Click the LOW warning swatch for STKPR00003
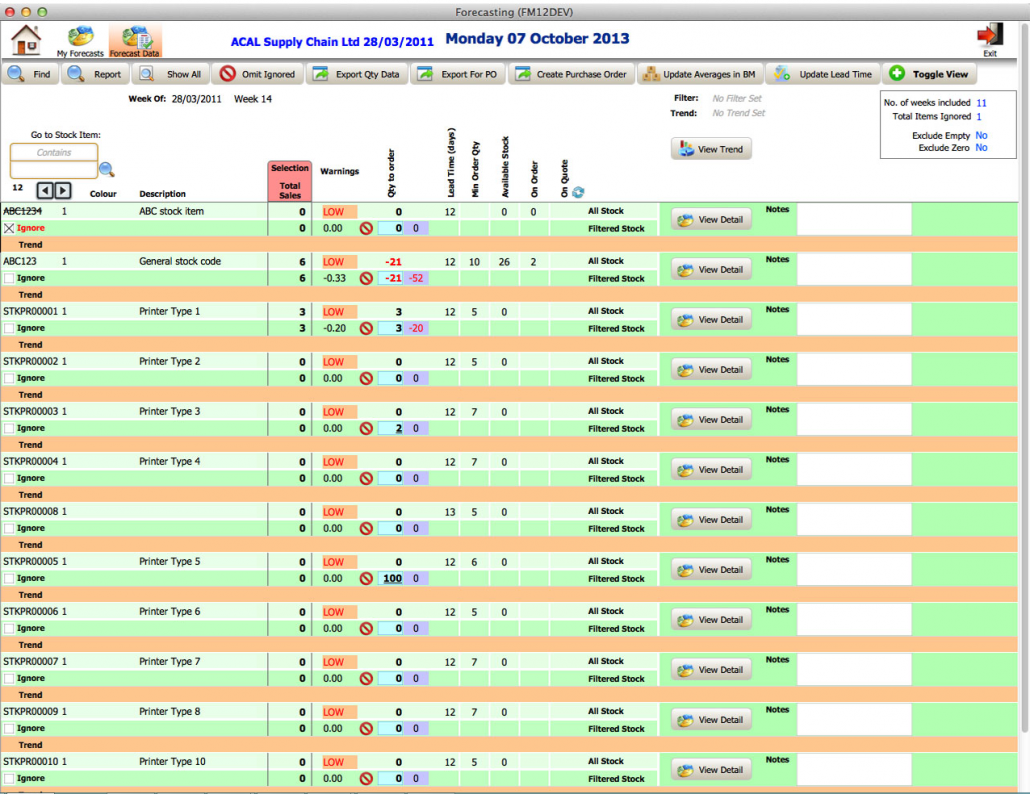The height and width of the screenshot is (794, 1030). [339, 412]
